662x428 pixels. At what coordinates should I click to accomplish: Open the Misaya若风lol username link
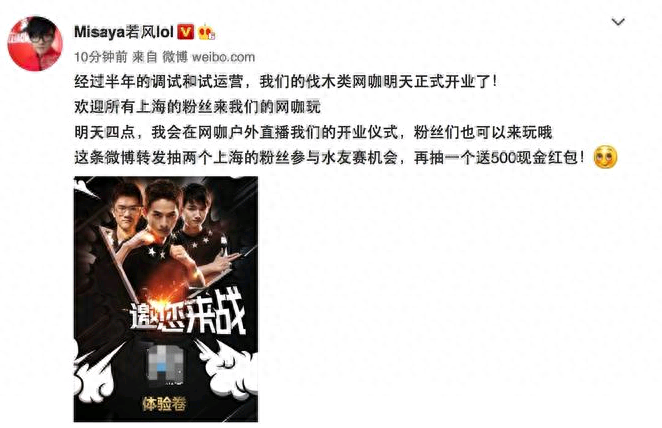click(x=124, y=32)
